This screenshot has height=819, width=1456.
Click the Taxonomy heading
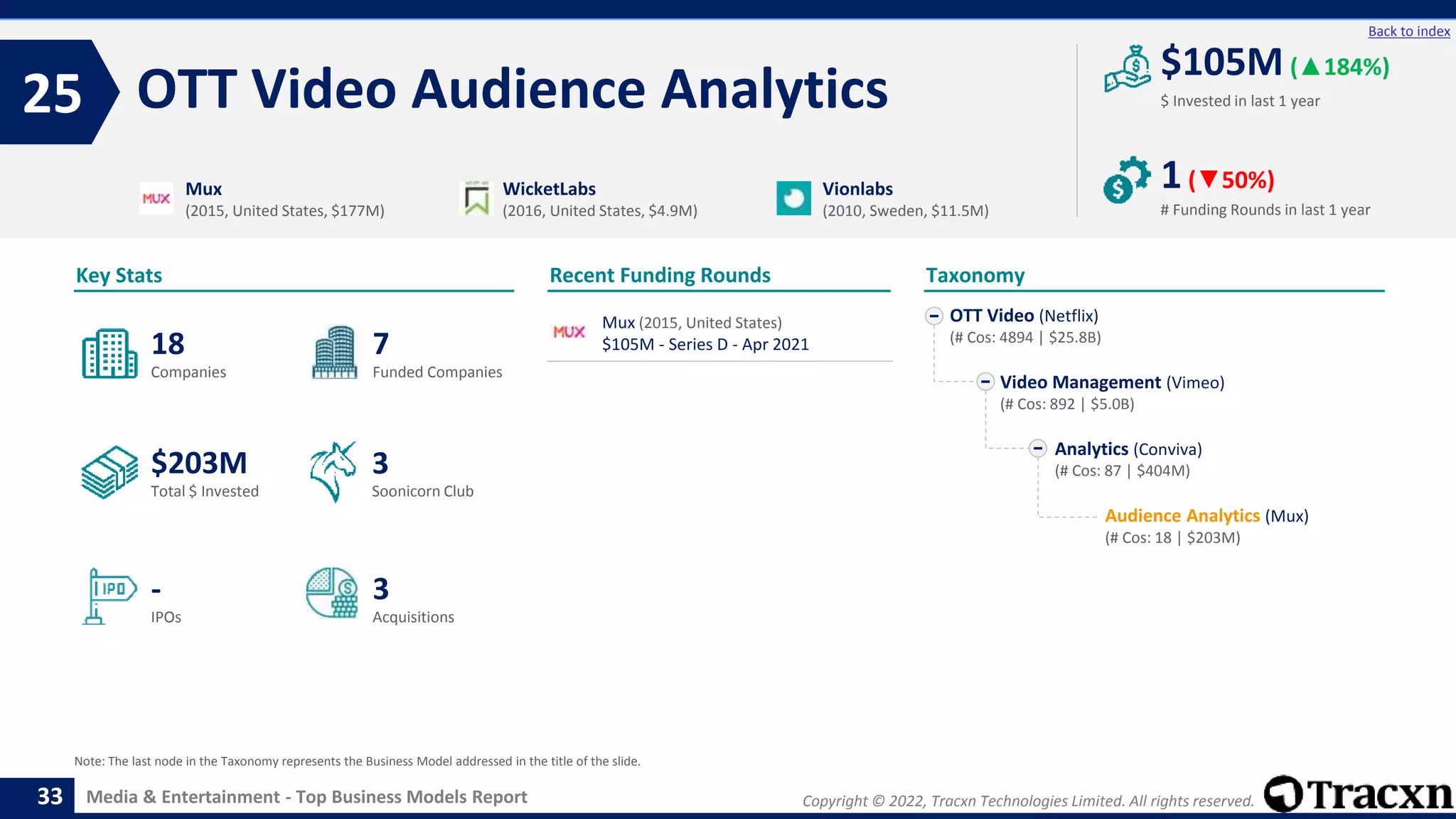(975, 276)
